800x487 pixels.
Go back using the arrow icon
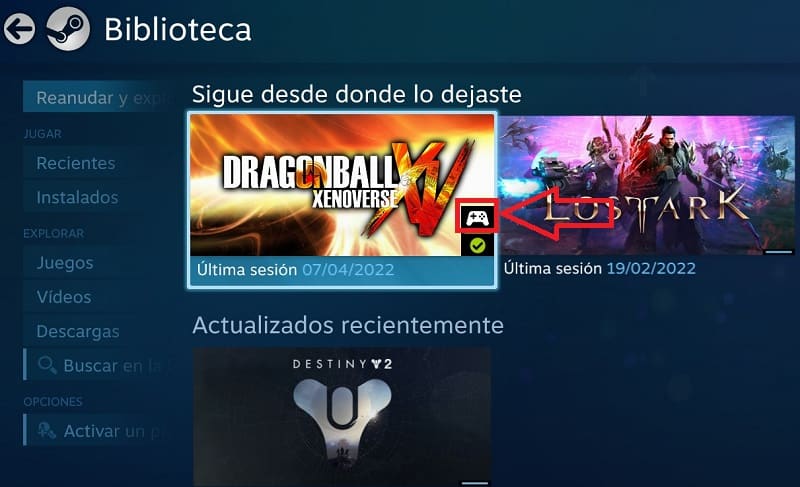tap(19, 29)
